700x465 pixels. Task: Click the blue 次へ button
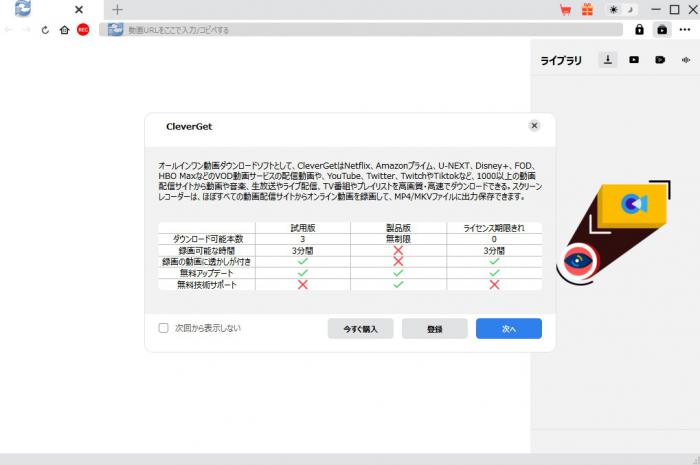click(508, 328)
